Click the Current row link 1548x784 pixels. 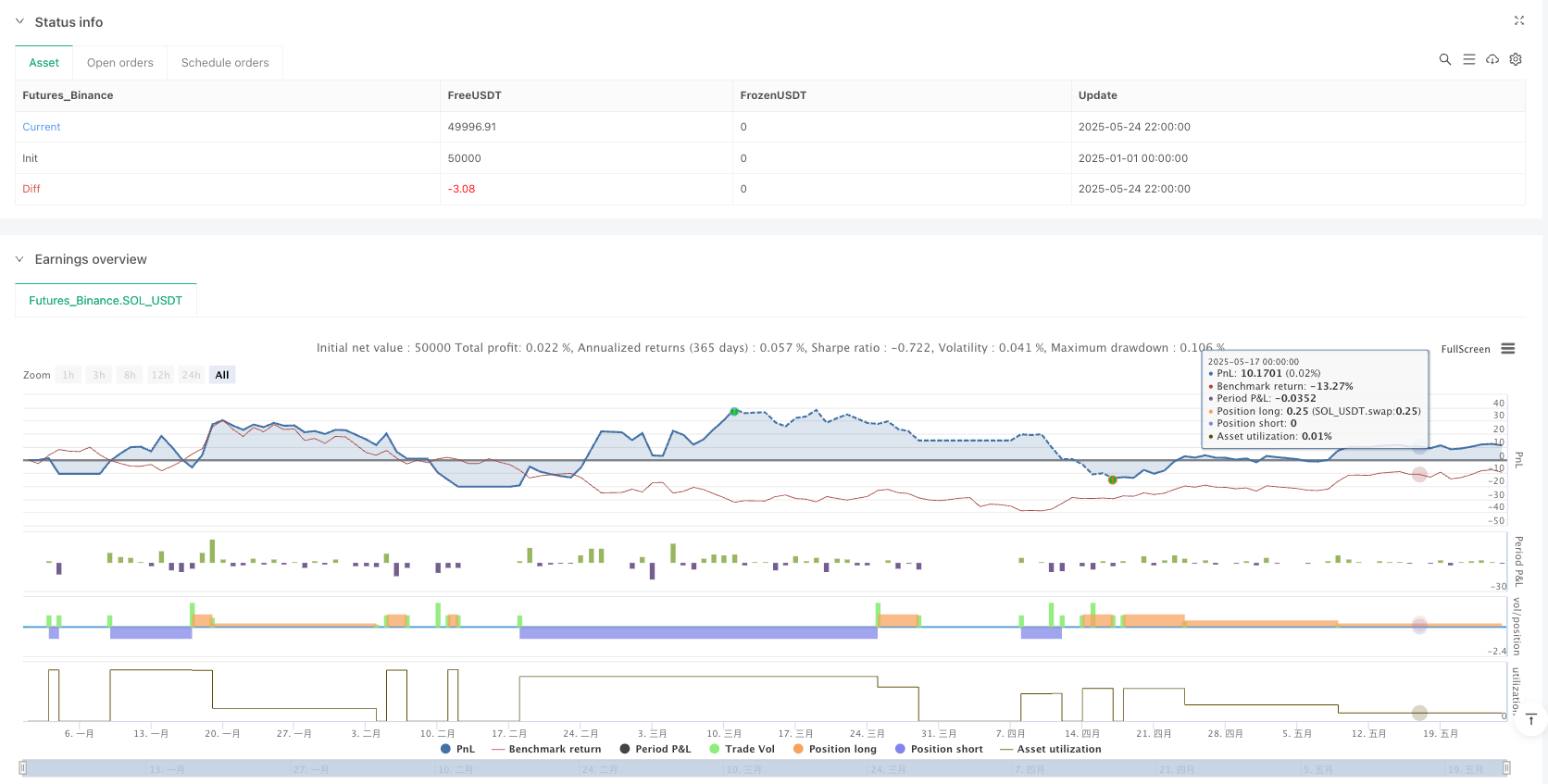coord(42,127)
